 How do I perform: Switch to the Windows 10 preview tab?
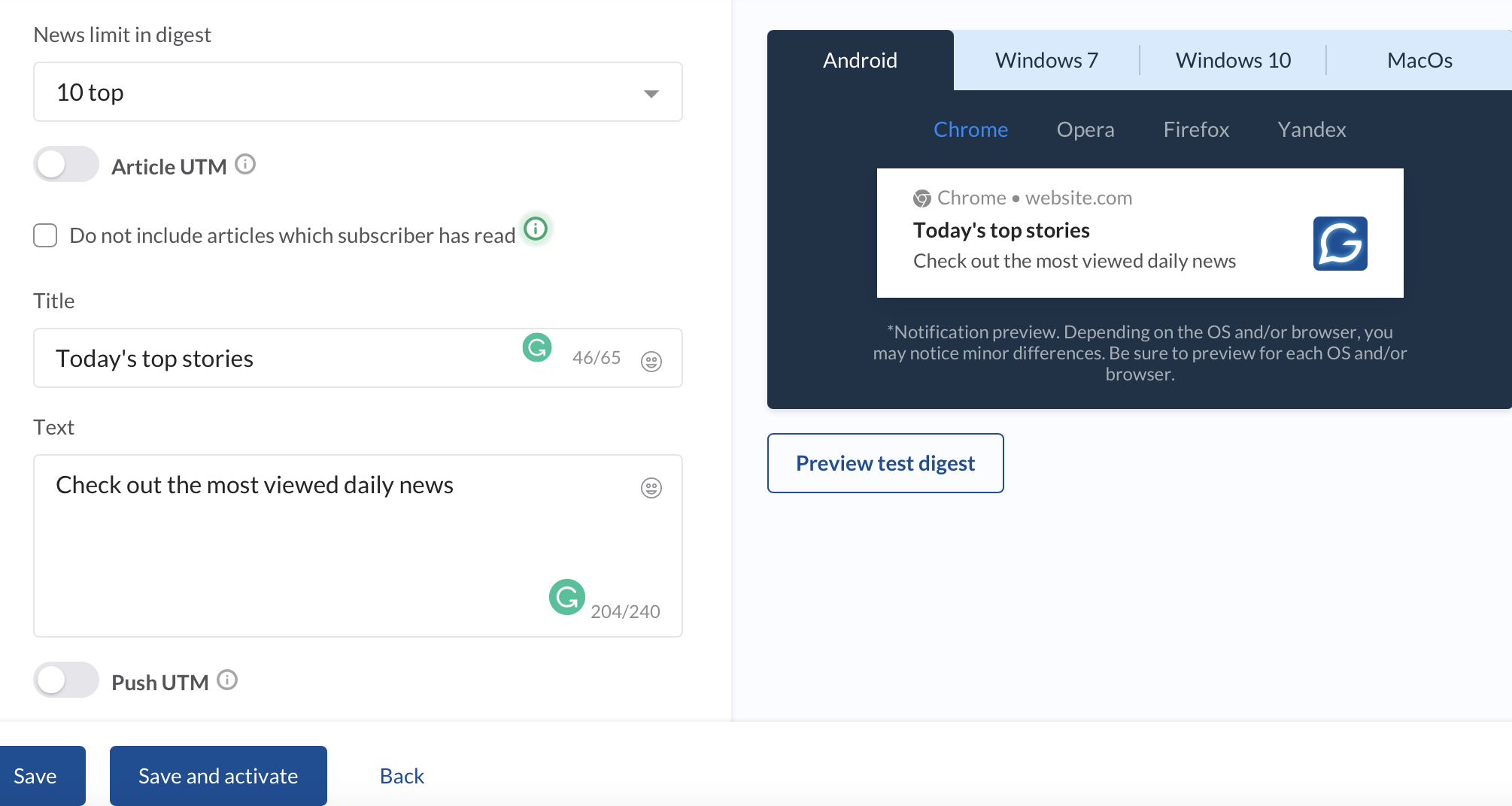1233,60
